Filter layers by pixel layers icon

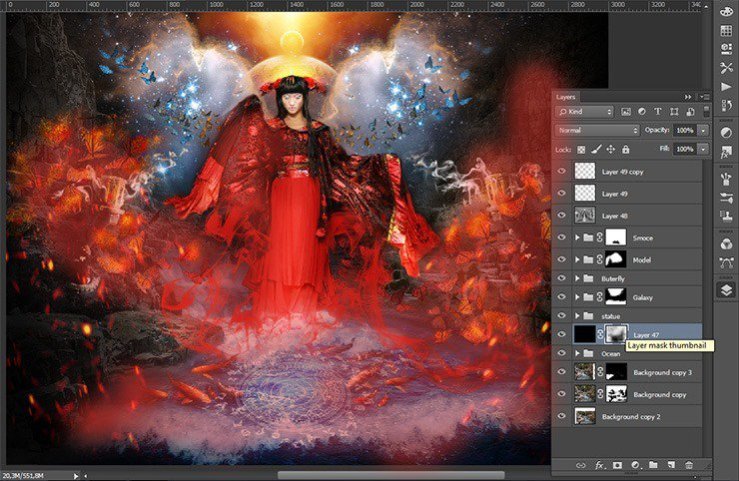tap(626, 112)
